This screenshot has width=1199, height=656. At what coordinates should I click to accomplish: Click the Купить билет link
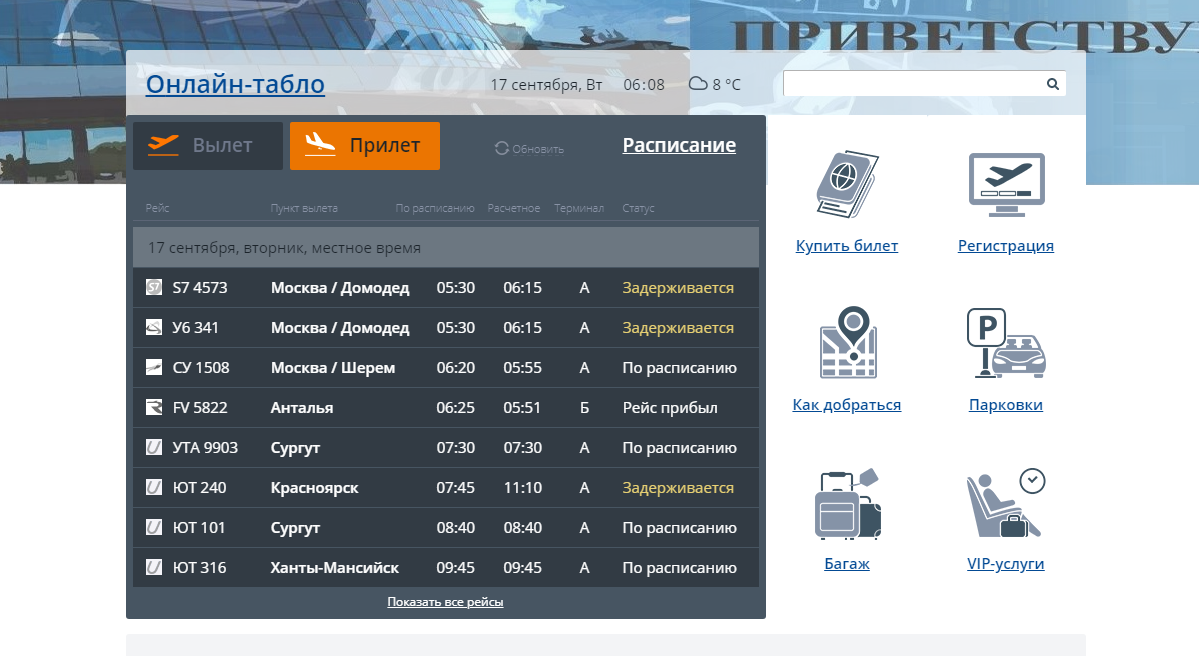tap(847, 246)
